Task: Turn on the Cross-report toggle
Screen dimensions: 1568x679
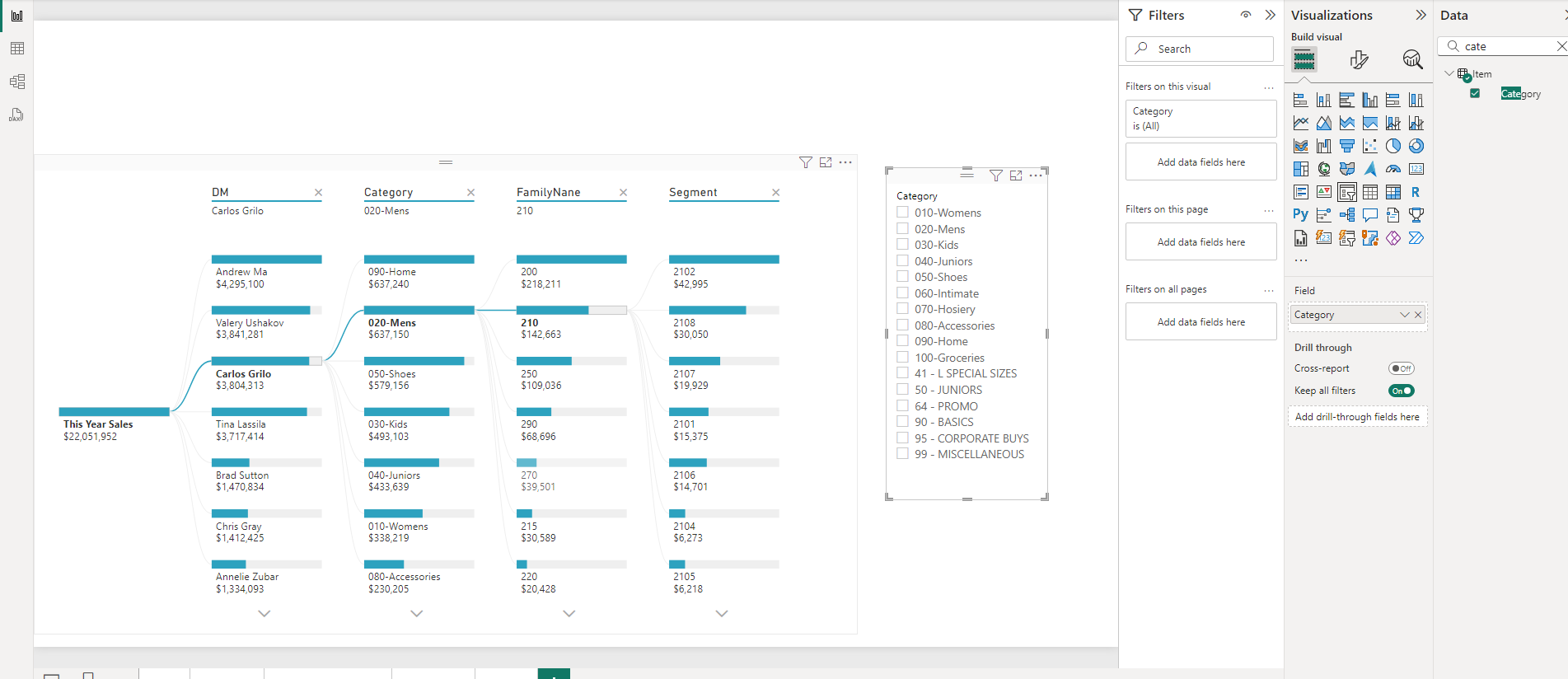Action: tap(1401, 368)
